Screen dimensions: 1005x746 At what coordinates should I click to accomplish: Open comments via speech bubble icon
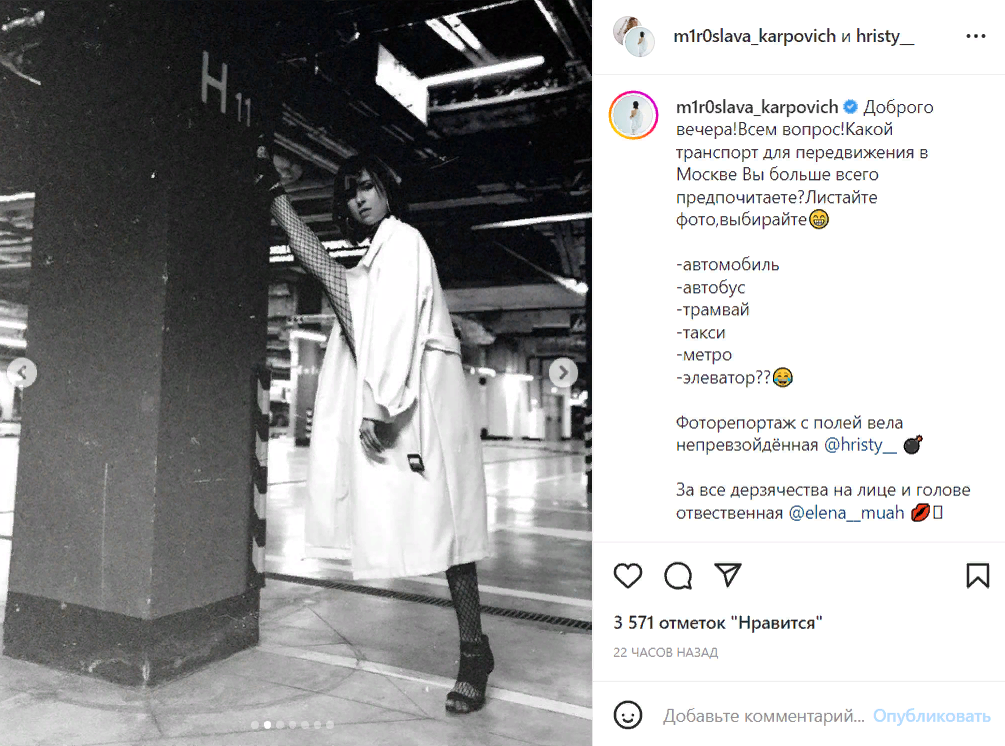677,575
